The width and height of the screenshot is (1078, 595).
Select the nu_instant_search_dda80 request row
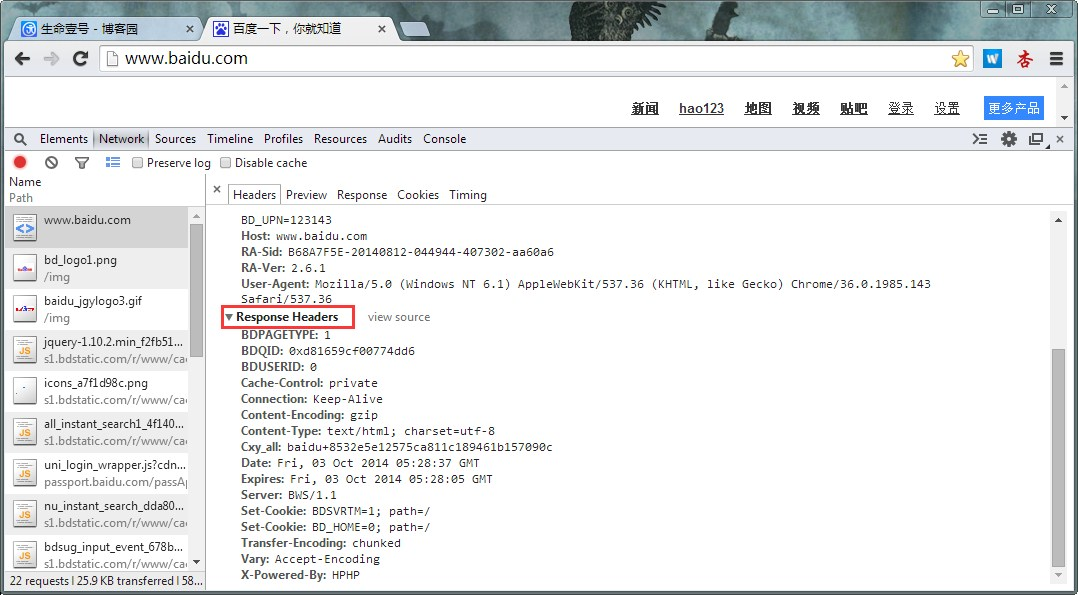[x=97, y=515]
